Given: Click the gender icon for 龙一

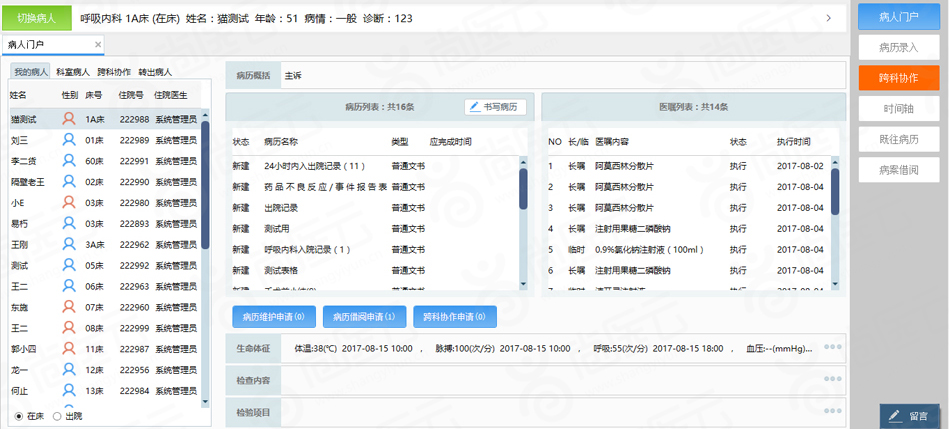Looking at the screenshot, I should tap(70, 369).
